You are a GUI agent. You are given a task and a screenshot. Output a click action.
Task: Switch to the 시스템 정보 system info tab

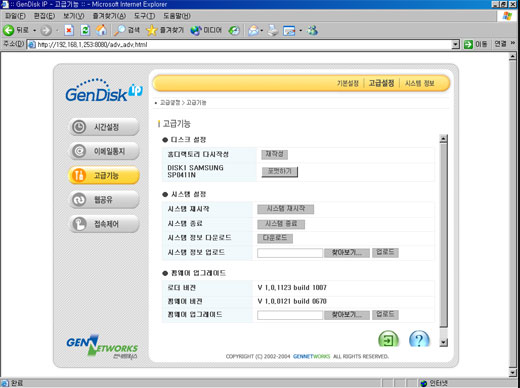coord(420,83)
